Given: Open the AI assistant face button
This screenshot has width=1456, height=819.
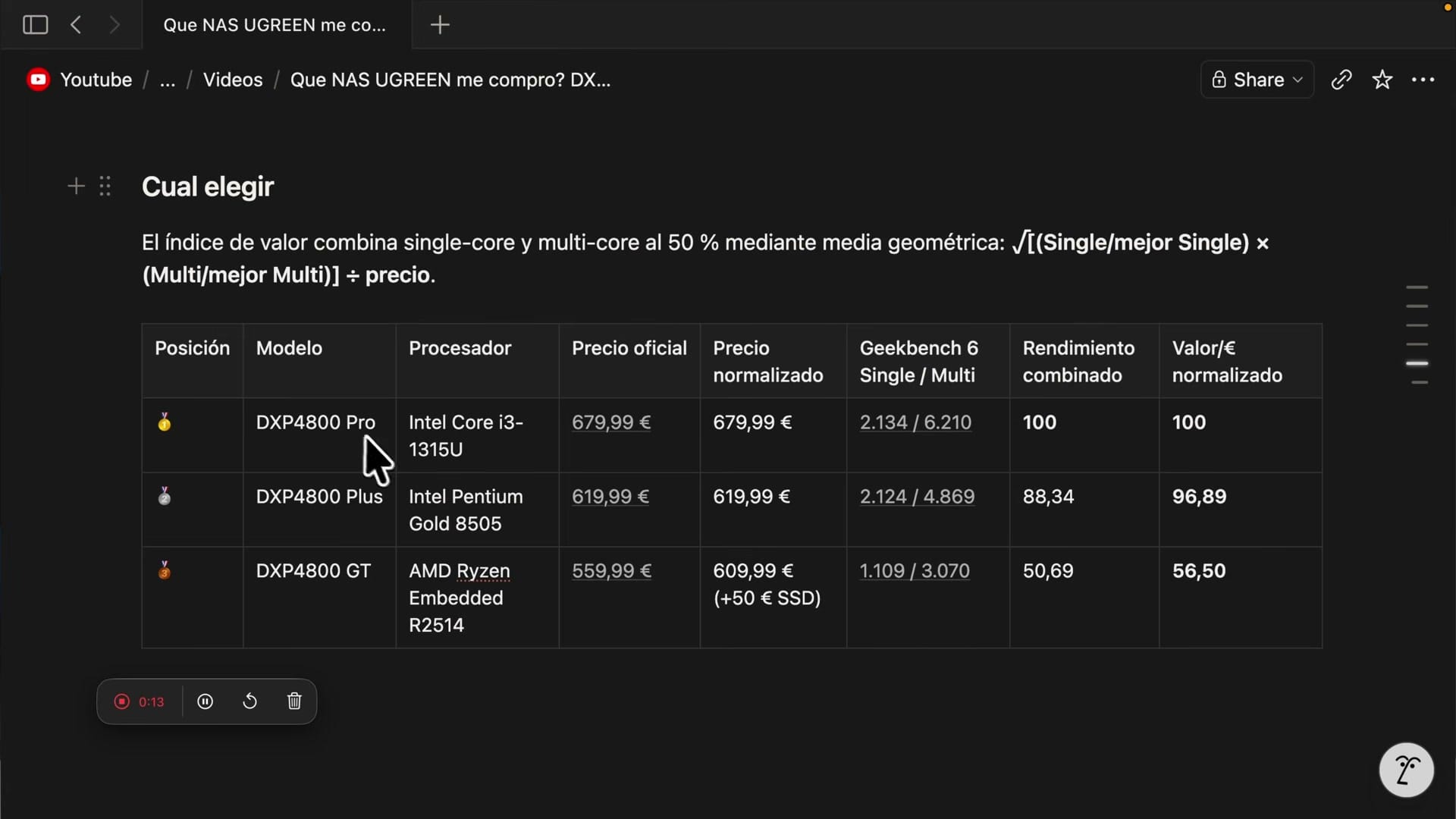Looking at the screenshot, I should coord(1406,770).
